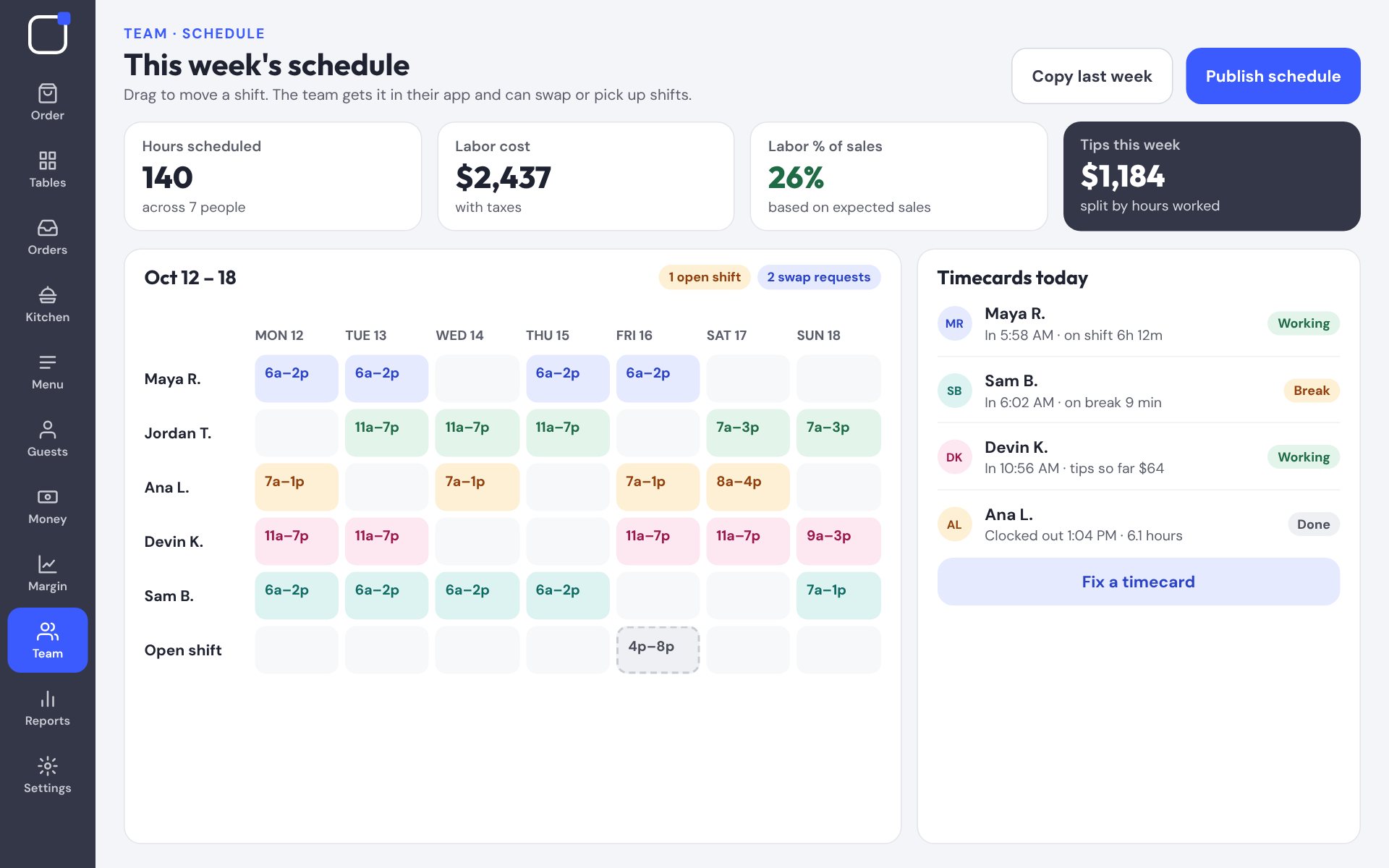The image size is (1389, 868).
Task: Open the Orders inbox icon
Action: (x=48, y=237)
